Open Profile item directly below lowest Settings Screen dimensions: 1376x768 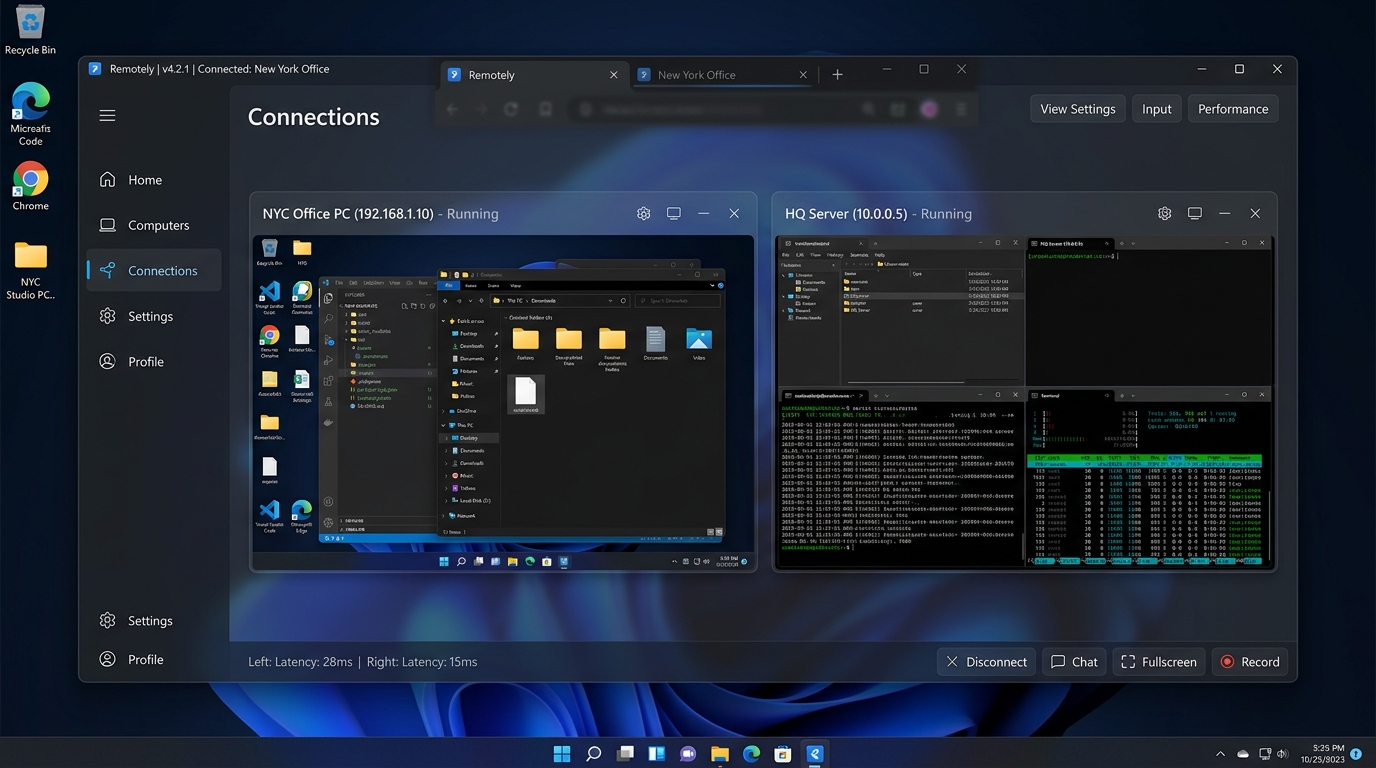154,659
